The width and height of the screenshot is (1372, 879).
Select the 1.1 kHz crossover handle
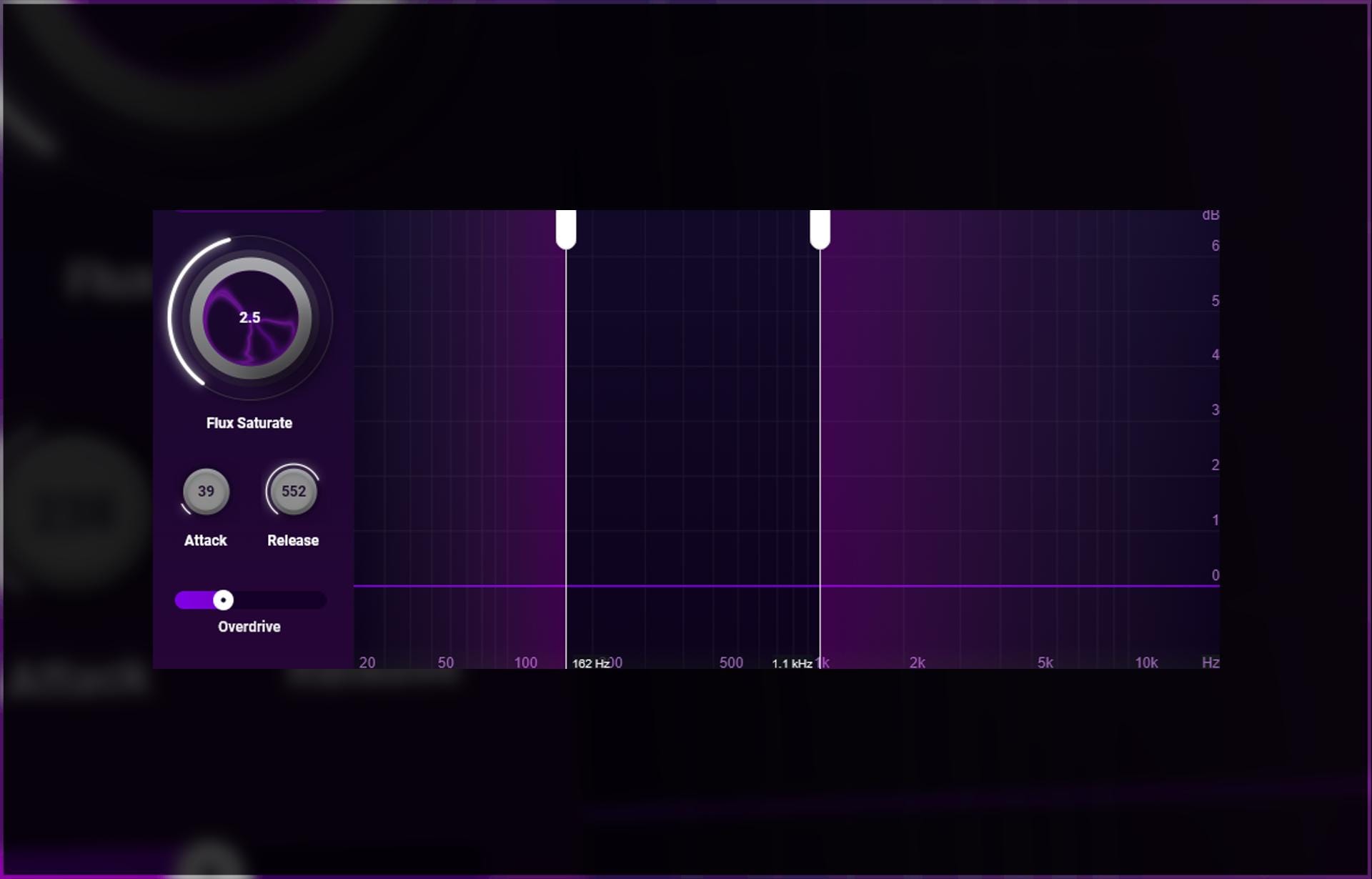pyautogui.click(x=820, y=229)
